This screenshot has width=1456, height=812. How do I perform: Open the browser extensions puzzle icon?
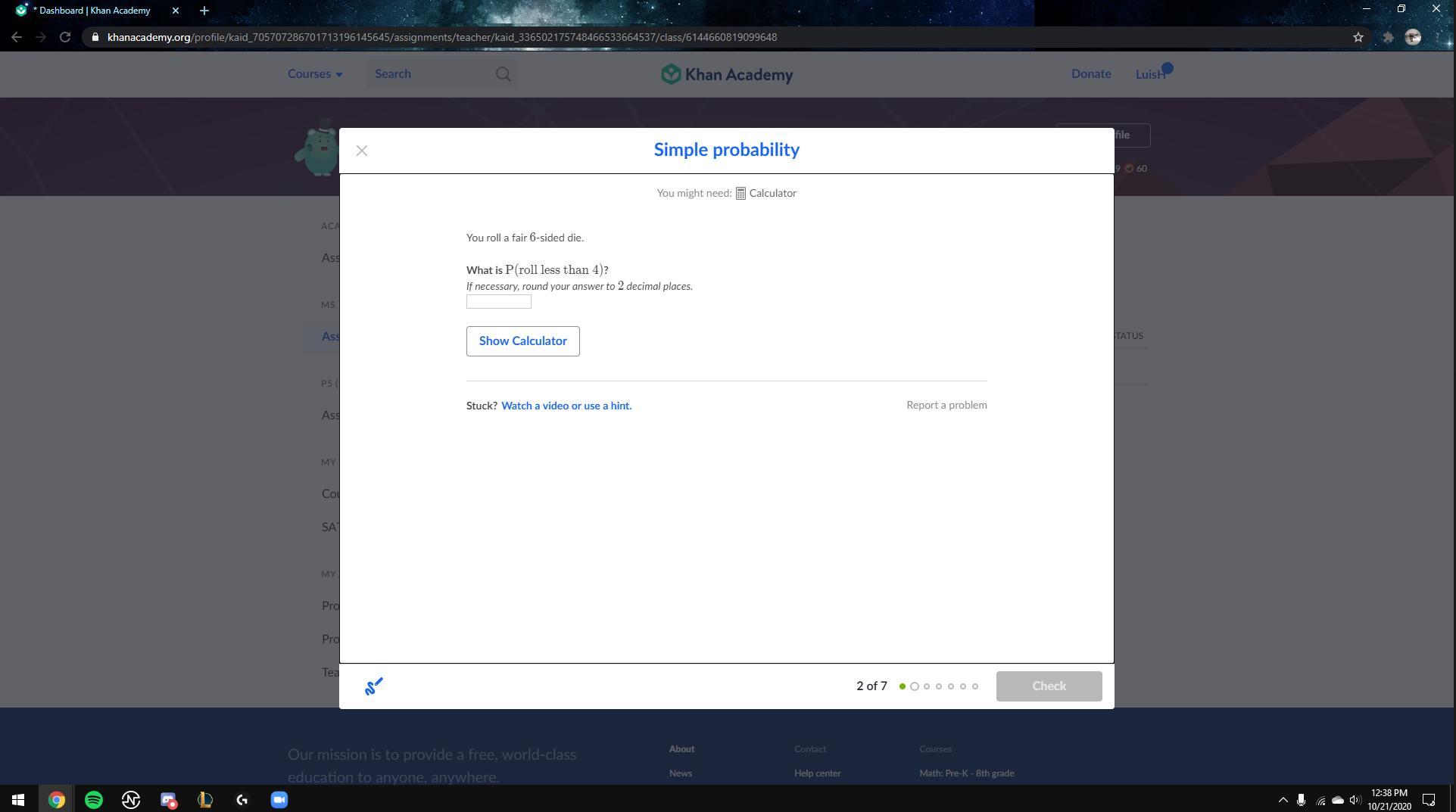pos(1388,37)
